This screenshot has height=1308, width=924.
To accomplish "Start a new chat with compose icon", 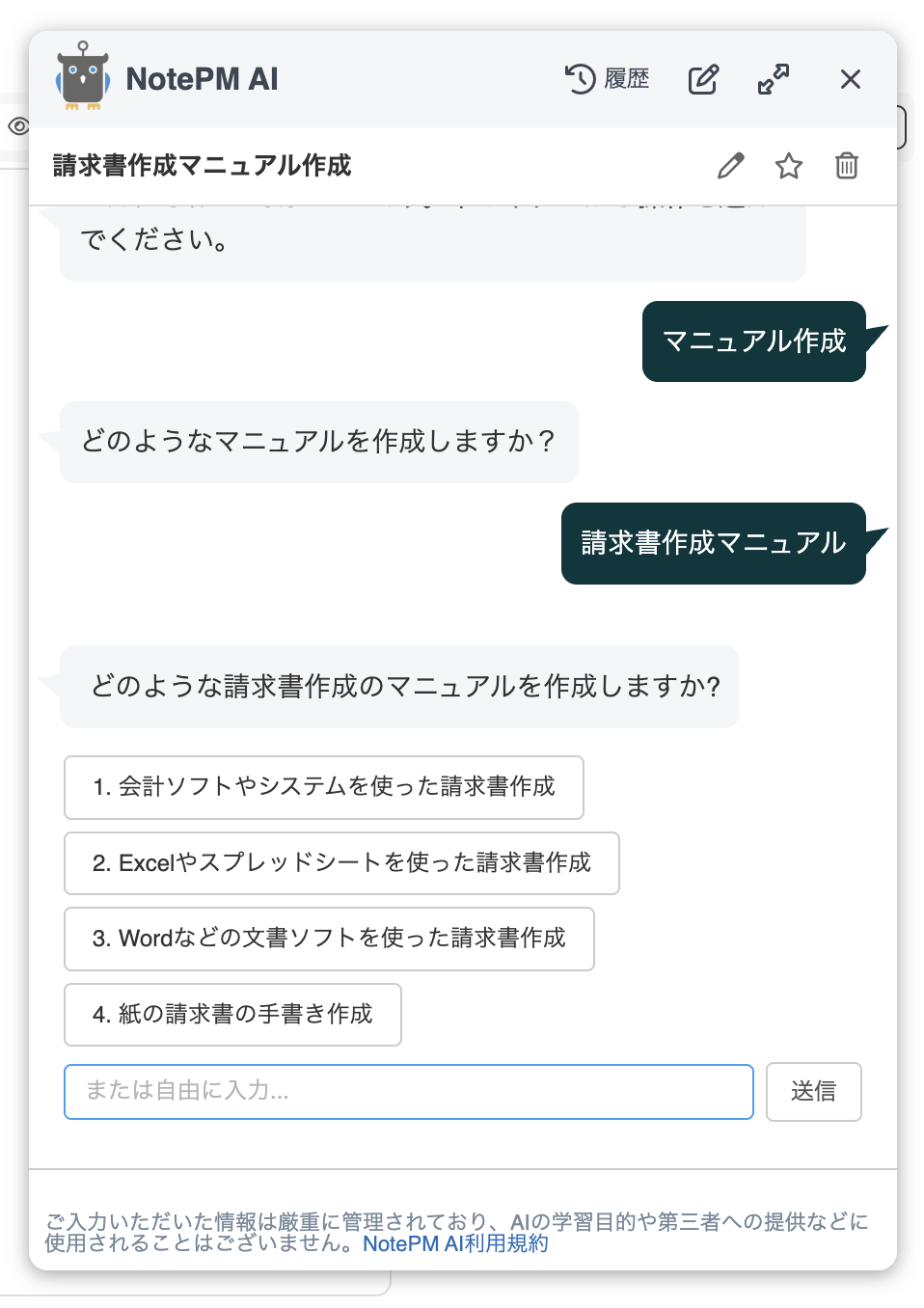I will tap(704, 79).
